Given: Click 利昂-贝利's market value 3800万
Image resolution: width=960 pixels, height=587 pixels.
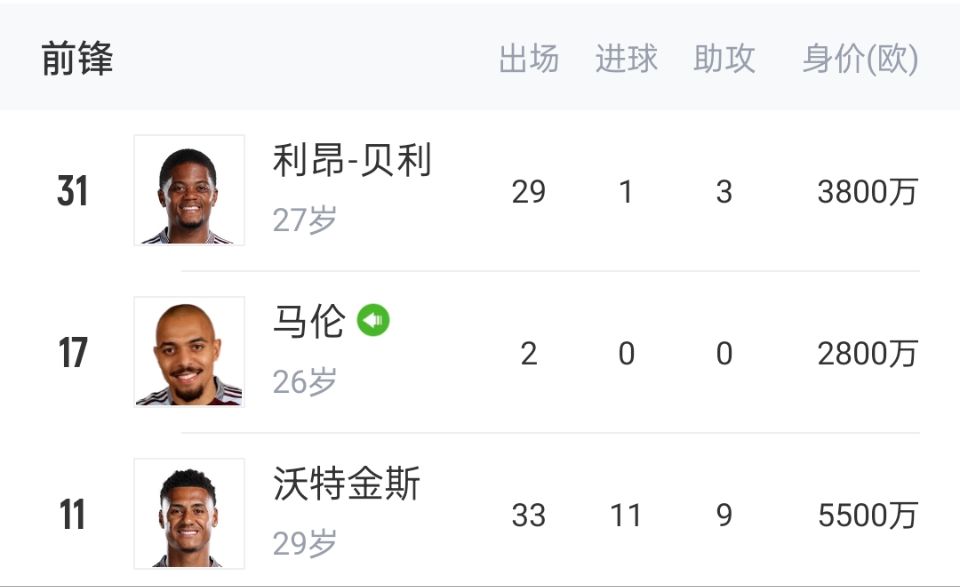Looking at the screenshot, I should point(867,191).
